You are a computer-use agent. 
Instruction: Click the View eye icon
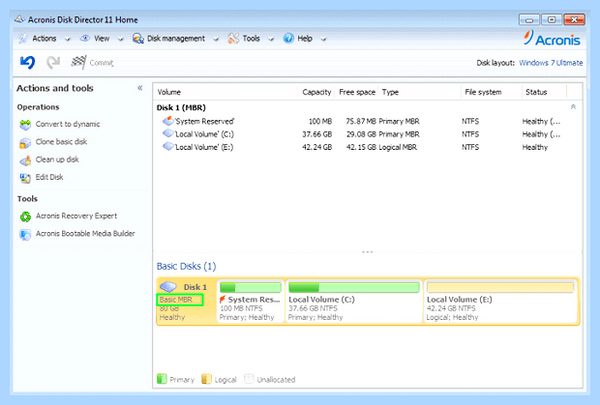[85, 38]
